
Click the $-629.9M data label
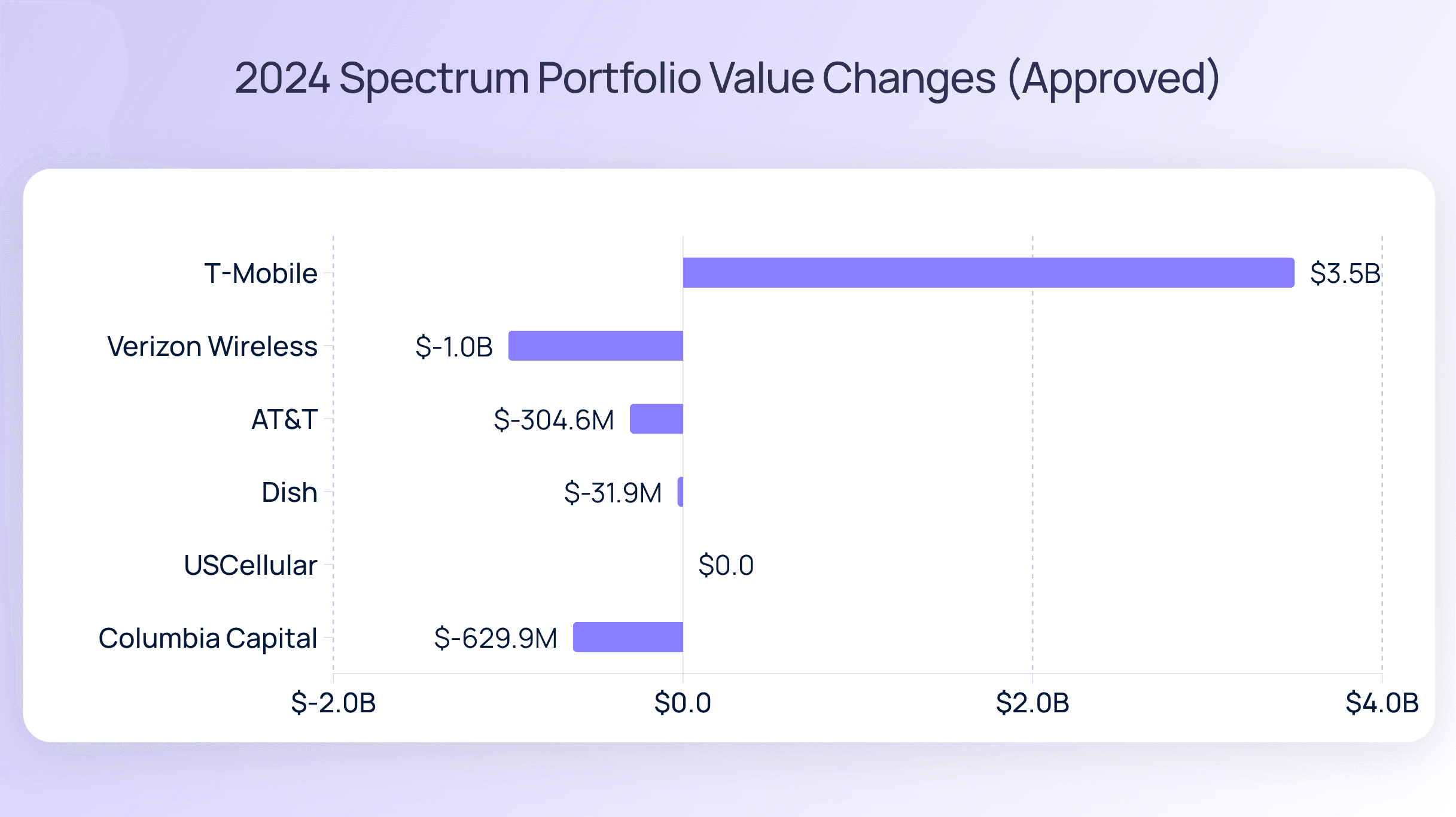pyautogui.click(x=495, y=638)
